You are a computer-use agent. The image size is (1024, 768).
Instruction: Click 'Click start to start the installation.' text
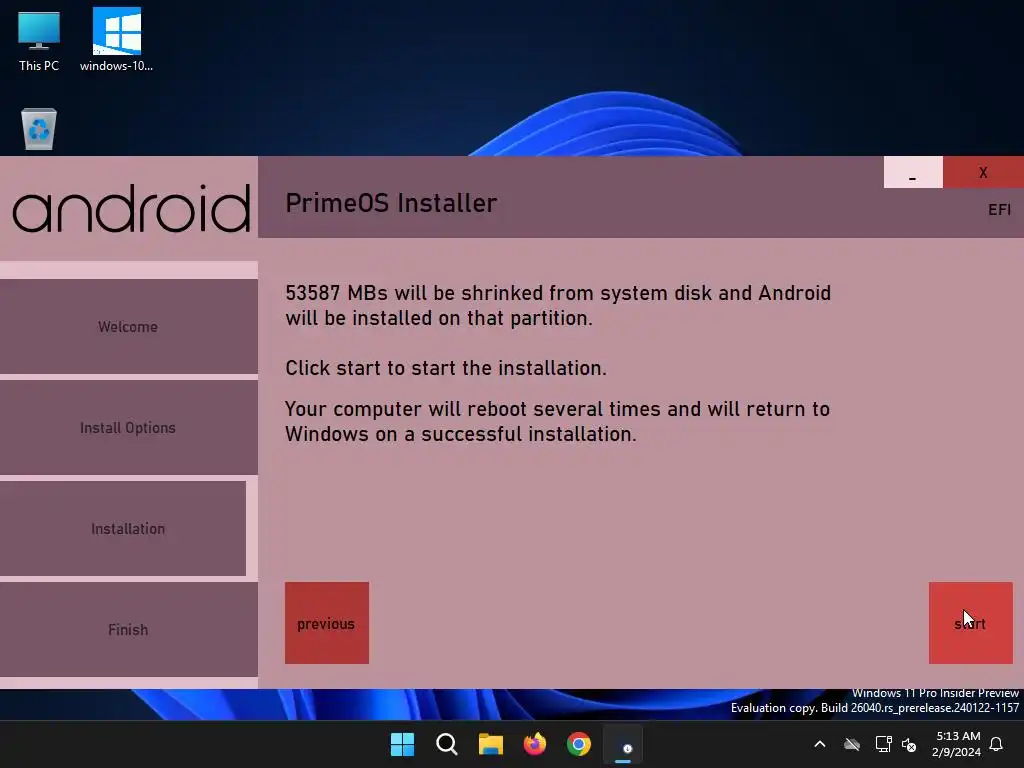(446, 368)
